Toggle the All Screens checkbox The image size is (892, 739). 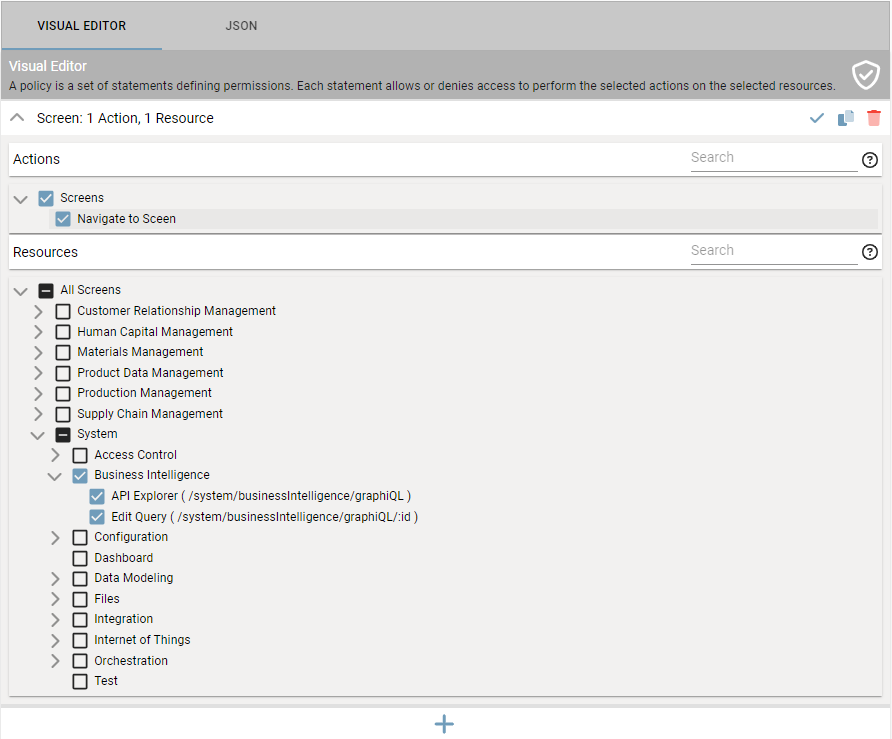46,291
